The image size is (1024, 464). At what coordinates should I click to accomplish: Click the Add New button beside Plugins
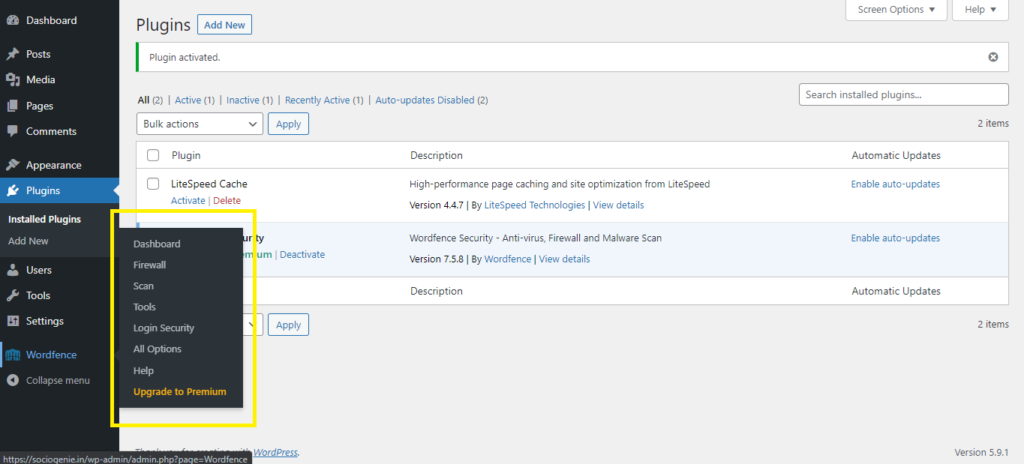(x=225, y=25)
